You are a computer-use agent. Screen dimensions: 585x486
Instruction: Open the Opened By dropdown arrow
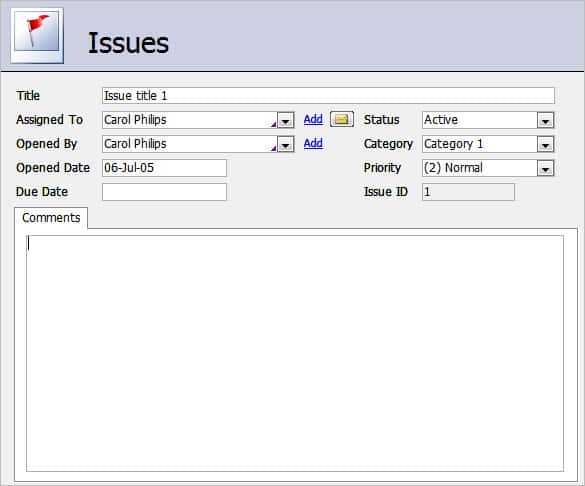pos(286,145)
